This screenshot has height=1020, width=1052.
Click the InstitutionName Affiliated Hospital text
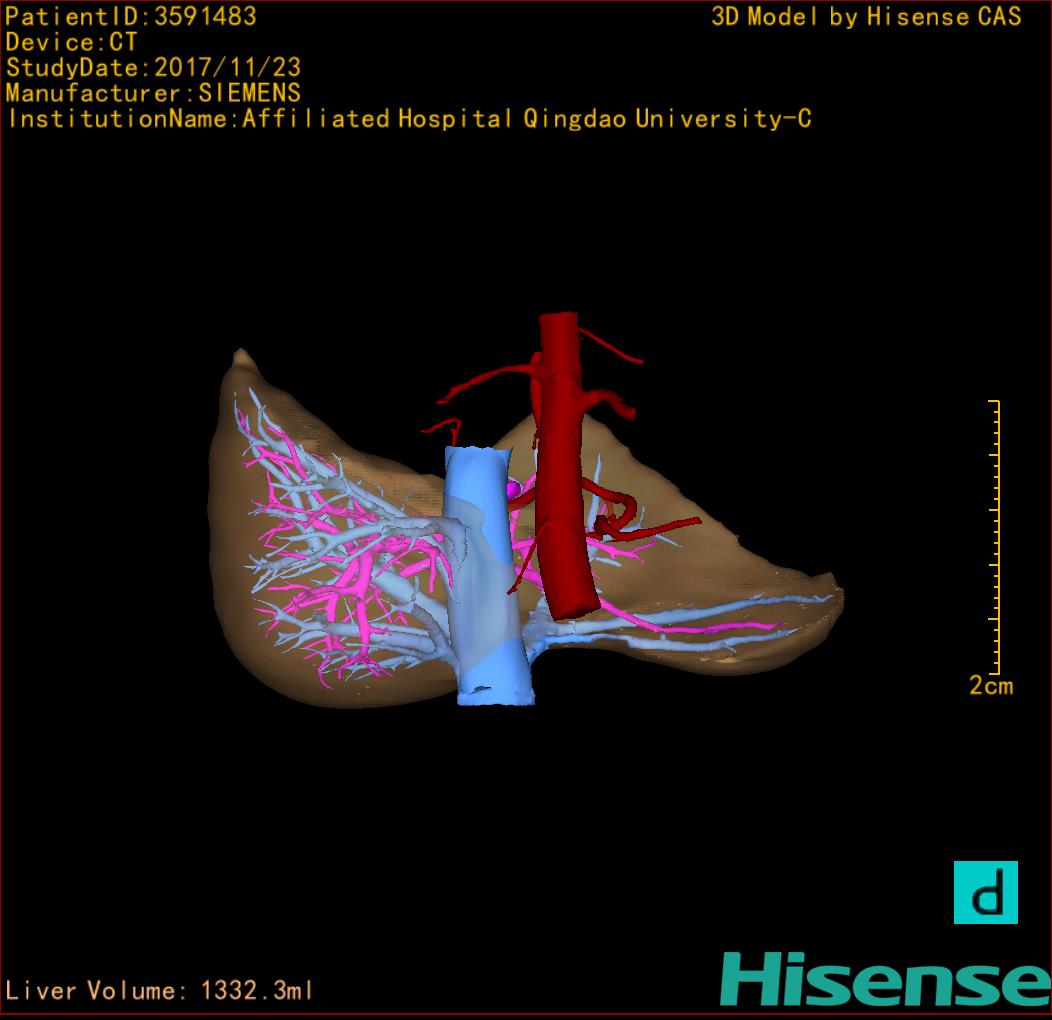pyautogui.click(x=409, y=119)
